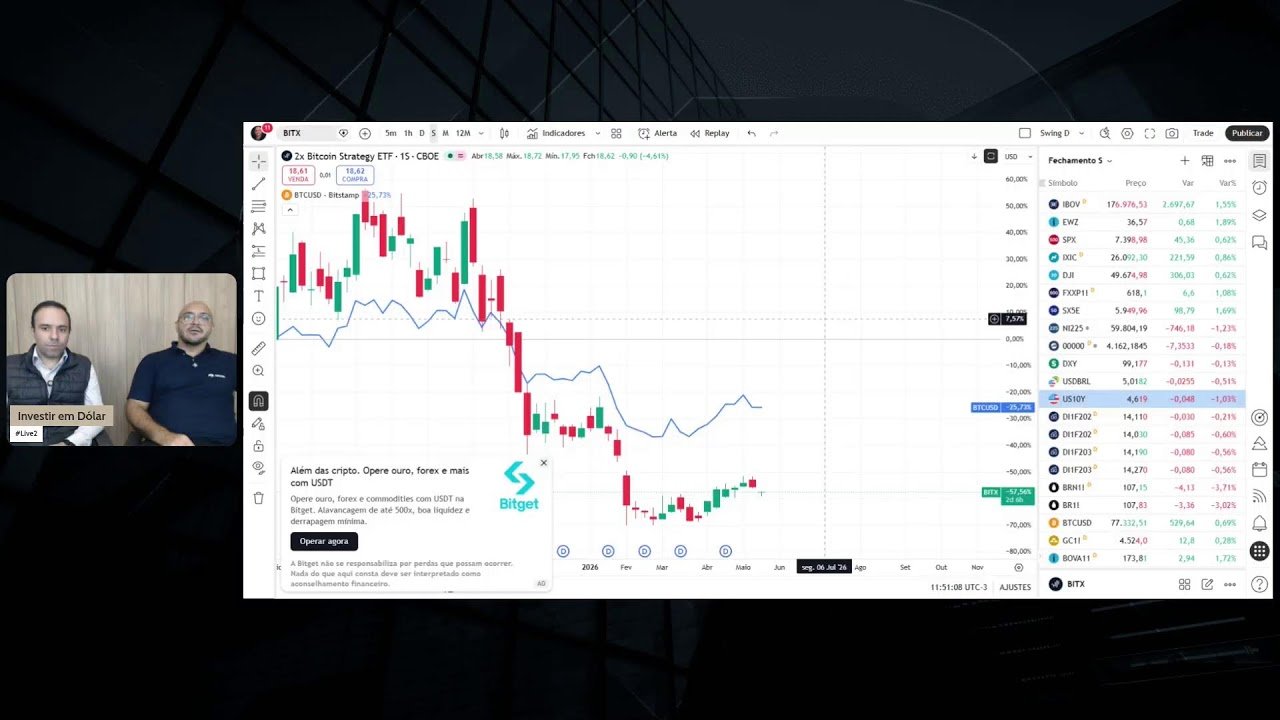The height and width of the screenshot is (720, 1280).
Task: Open the quick search icon
Action: 1105,133
